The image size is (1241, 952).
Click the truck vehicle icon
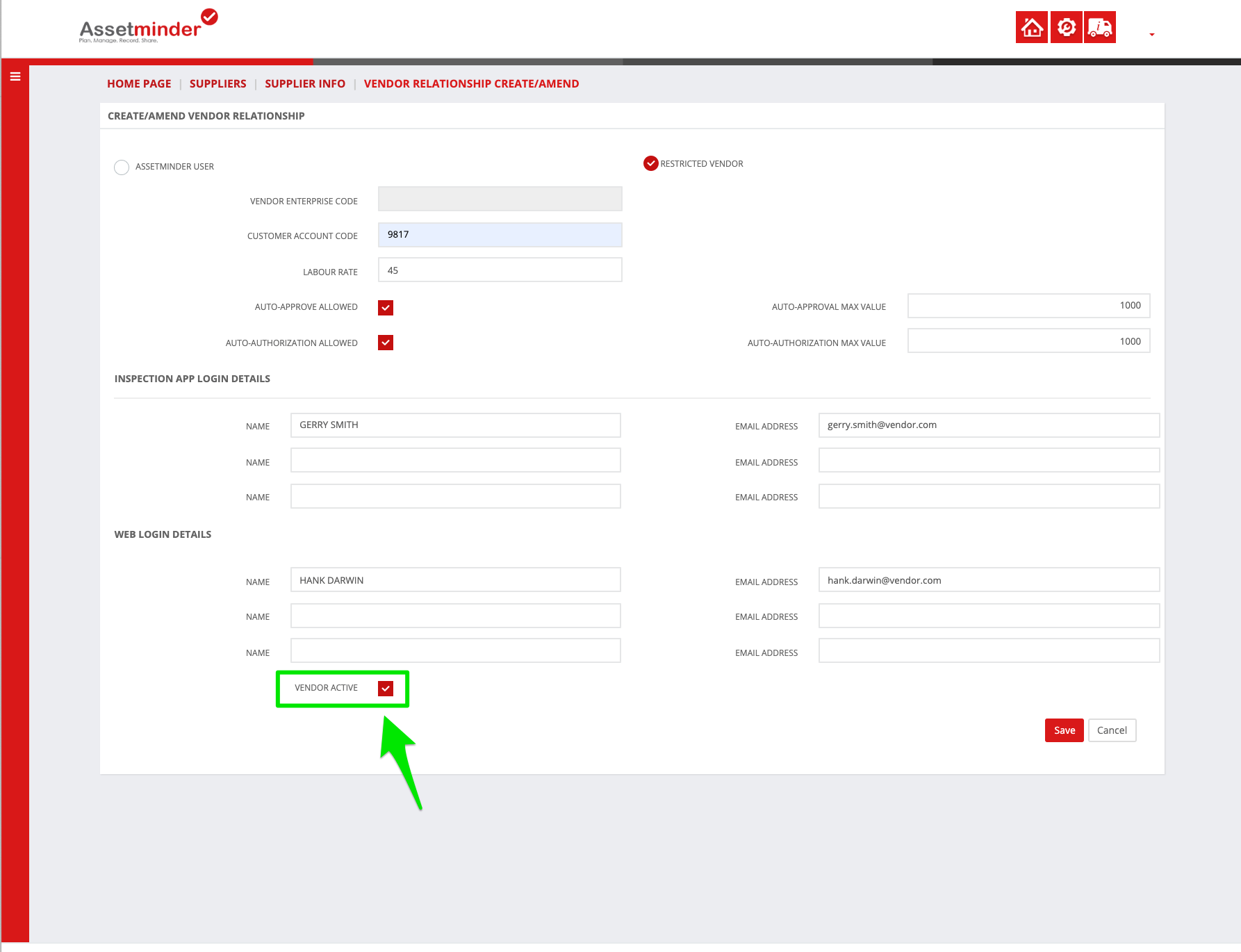point(1100,27)
